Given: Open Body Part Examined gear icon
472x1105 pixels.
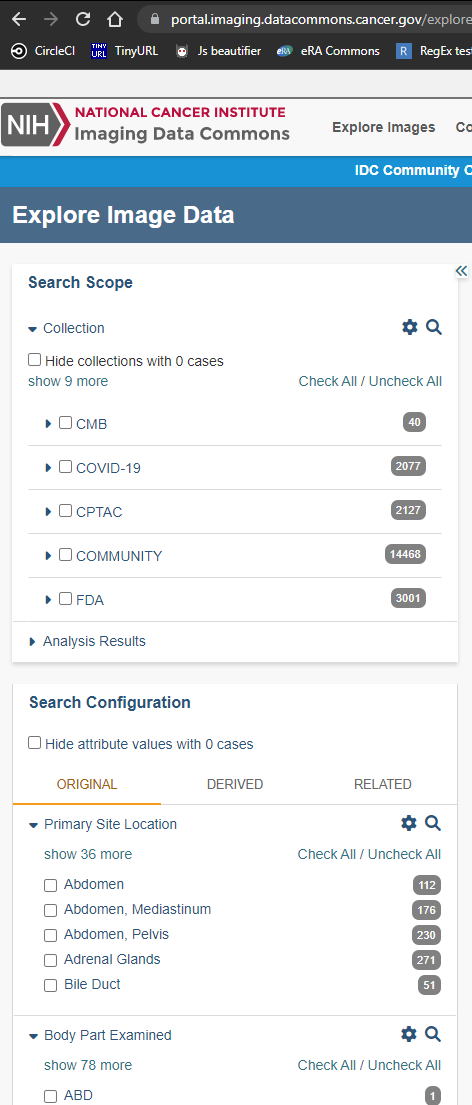Looking at the screenshot, I should [409, 1033].
